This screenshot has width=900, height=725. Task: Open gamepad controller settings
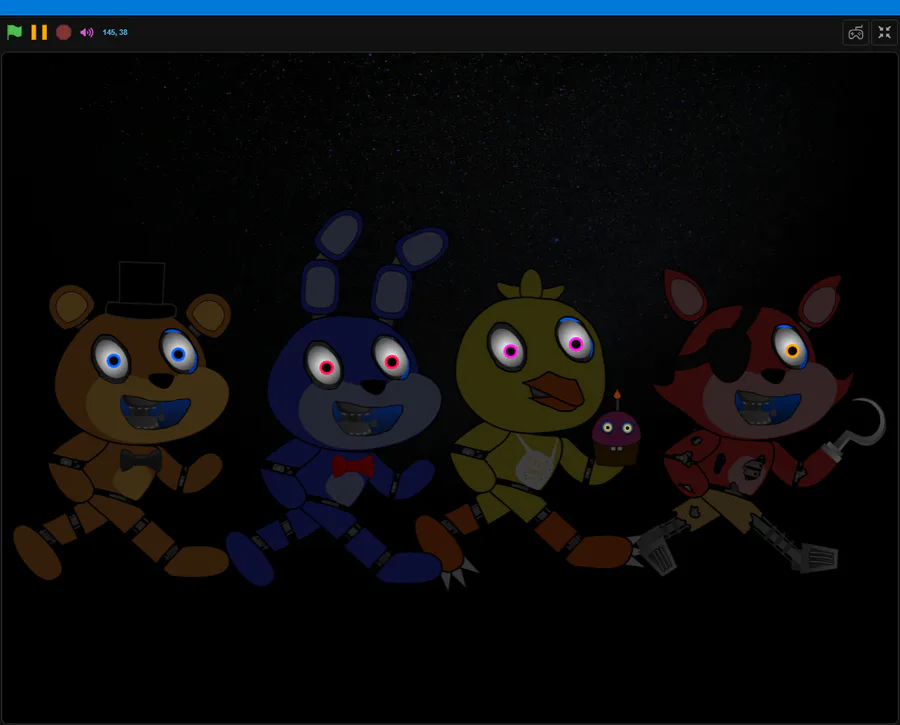[855, 32]
